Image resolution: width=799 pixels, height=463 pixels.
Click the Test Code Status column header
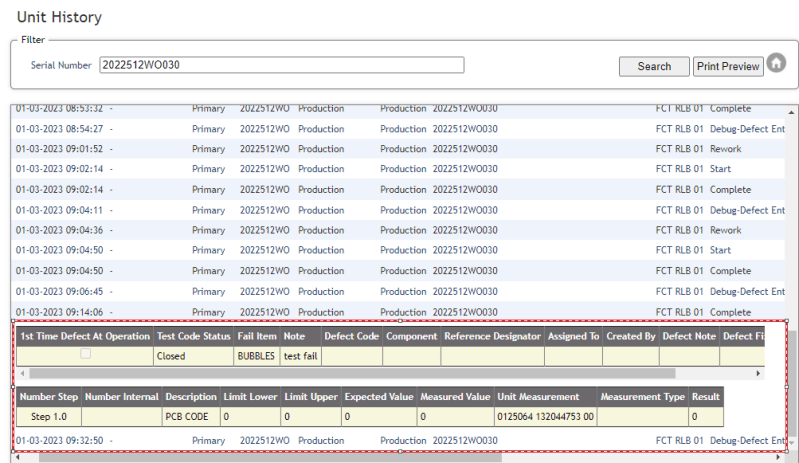[194, 336]
